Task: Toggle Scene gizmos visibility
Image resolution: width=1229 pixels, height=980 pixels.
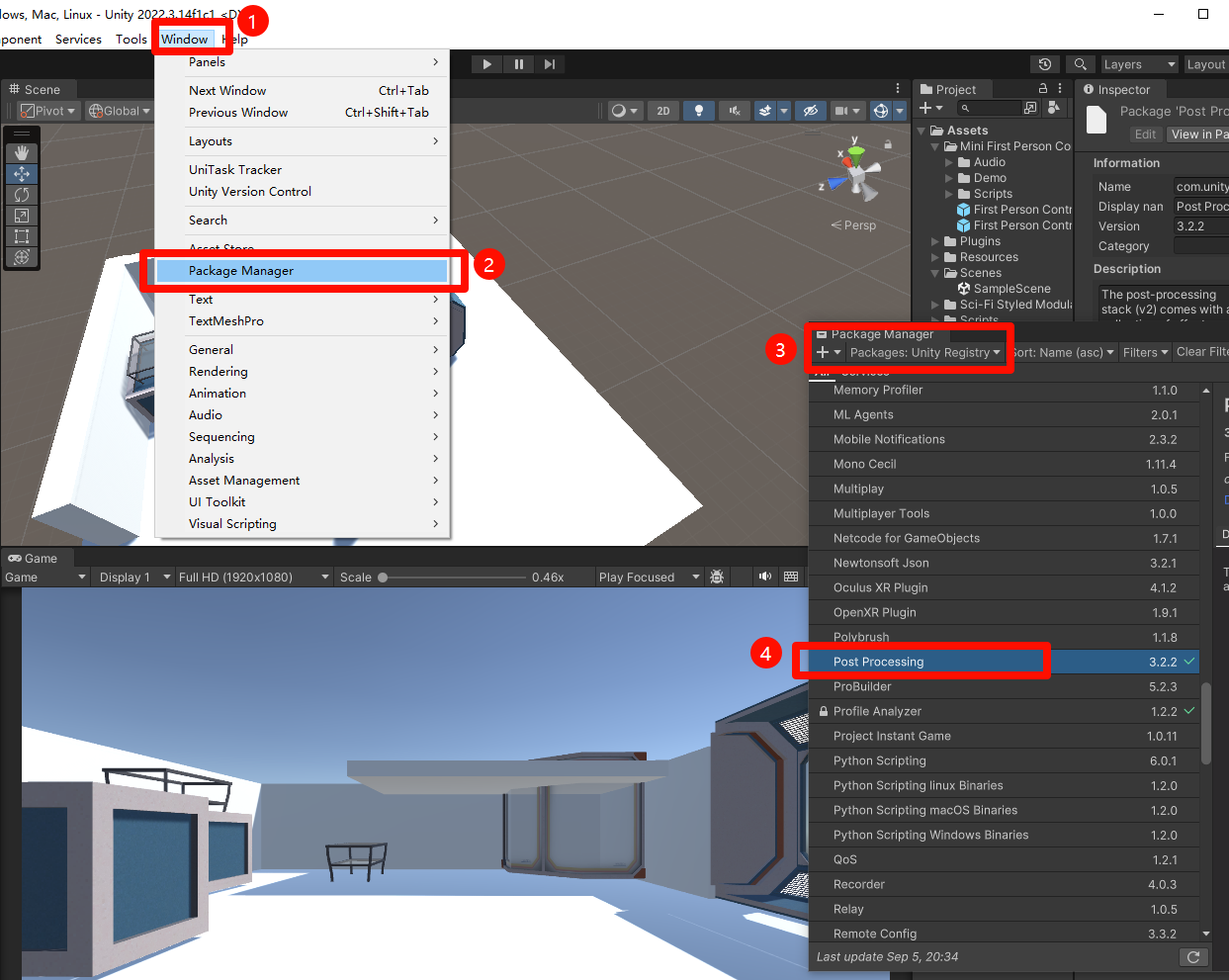Action: tap(881, 111)
